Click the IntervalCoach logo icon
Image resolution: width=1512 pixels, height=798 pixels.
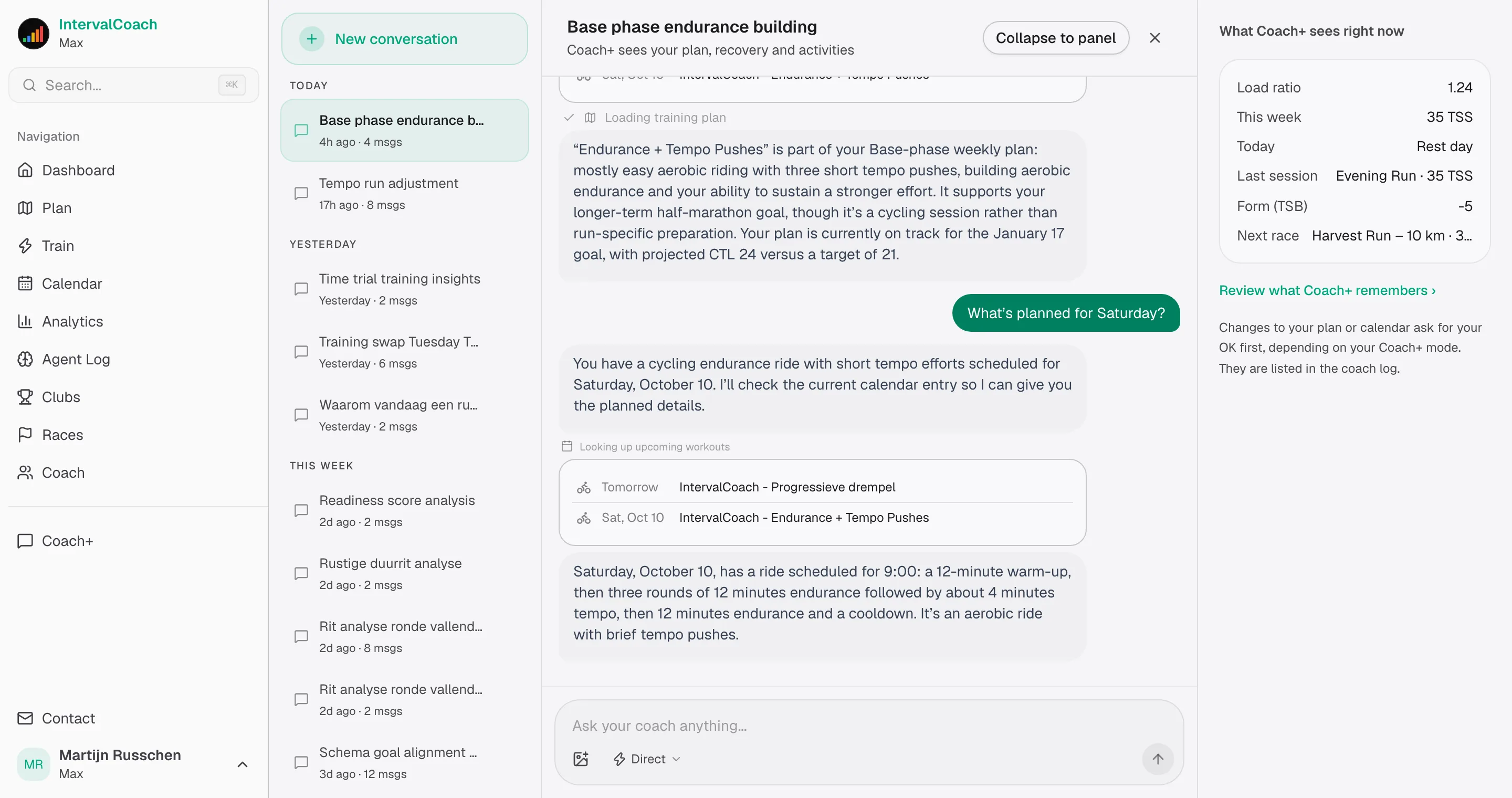[34, 34]
